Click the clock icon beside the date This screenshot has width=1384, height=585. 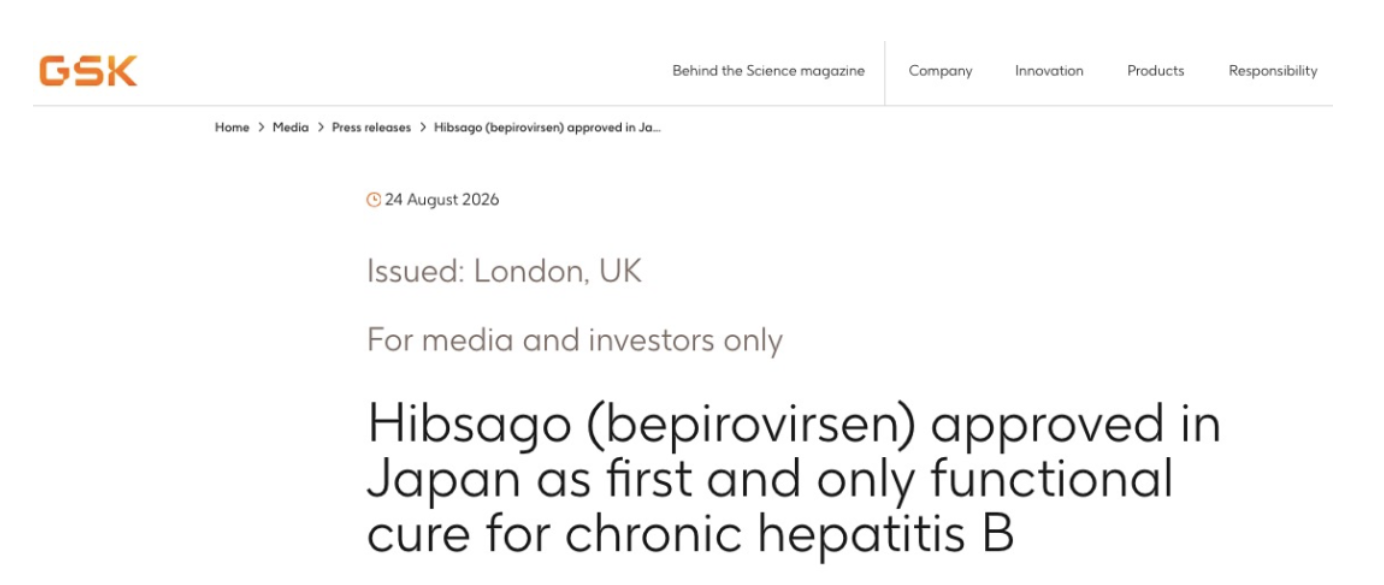tap(374, 200)
